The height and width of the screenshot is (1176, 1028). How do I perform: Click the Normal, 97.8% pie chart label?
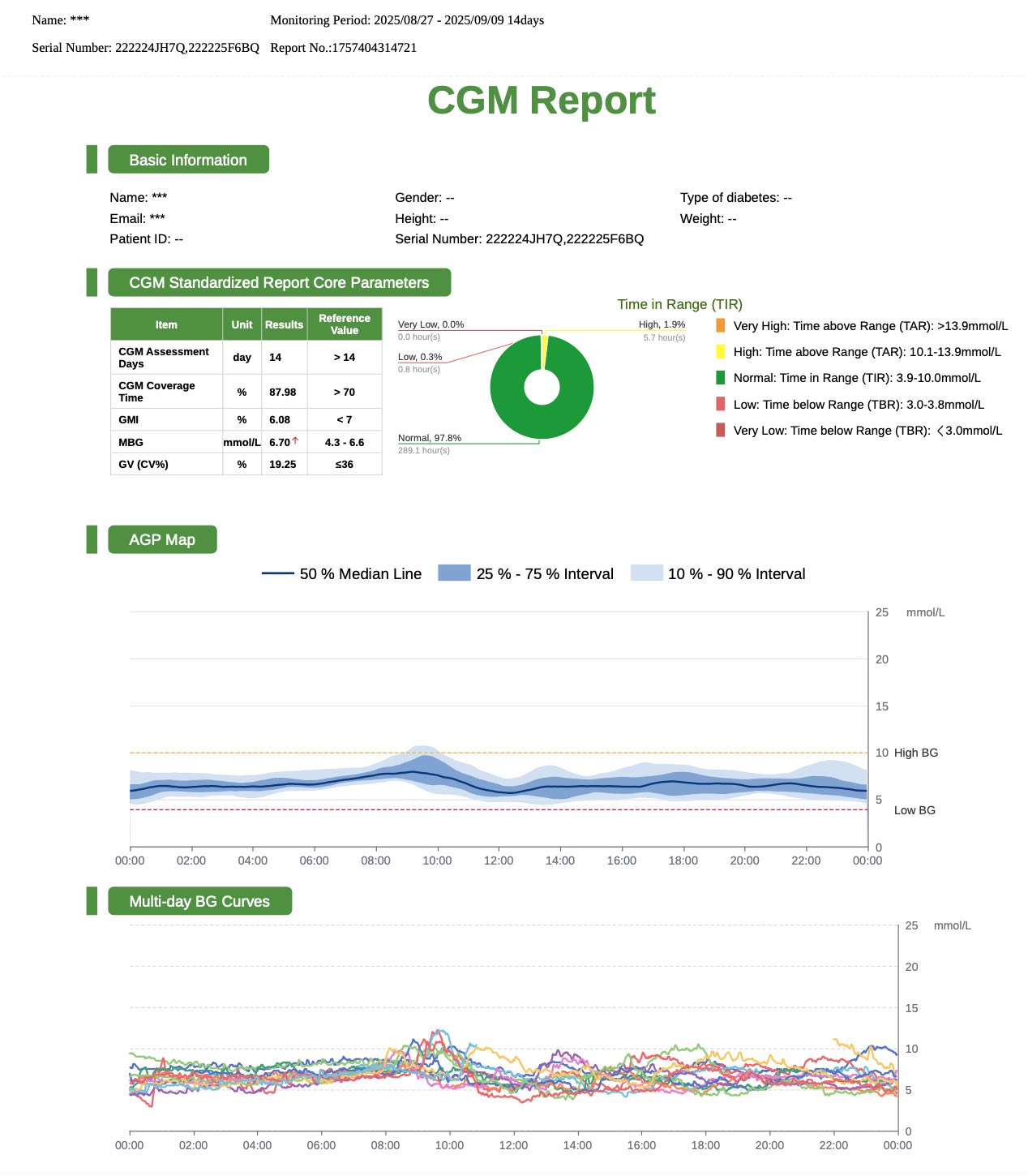[429, 438]
